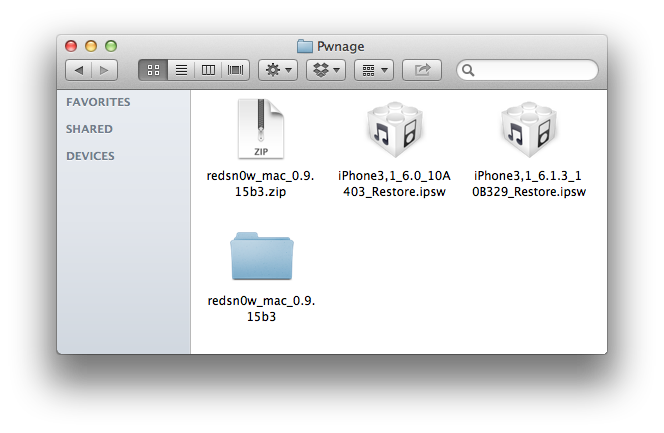Open the item arrangement dropdown
The width and height of the screenshot is (664, 433).
tap(374, 70)
